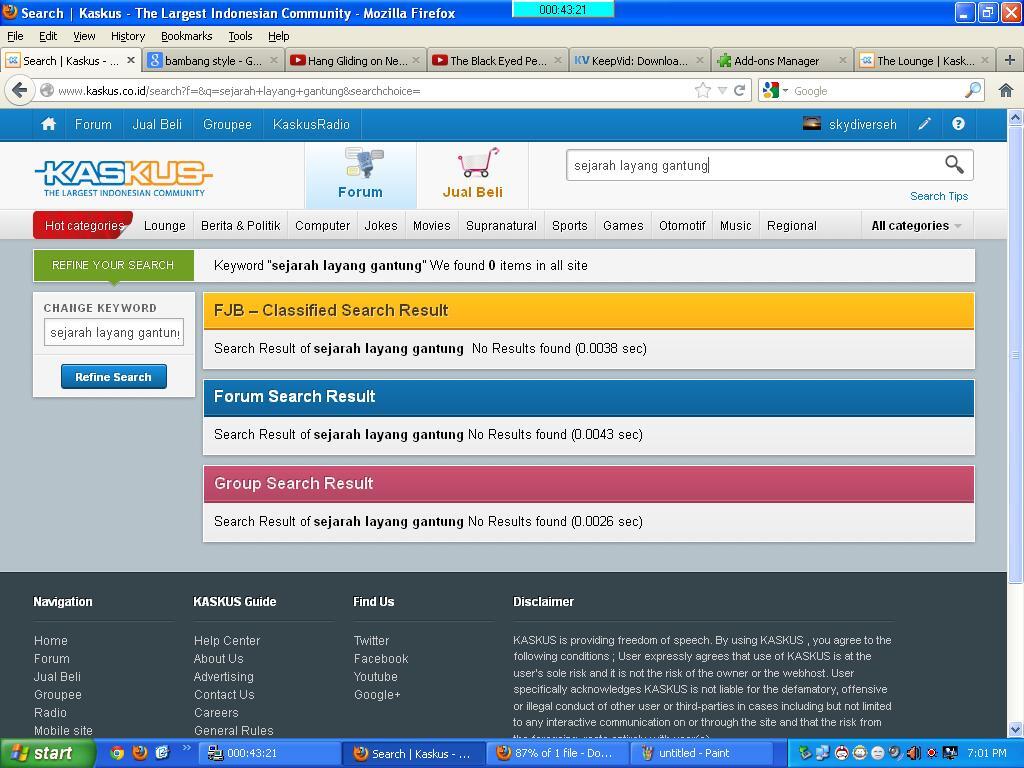Open the help question mark icon
This screenshot has width=1024, height=768.
(x=958, y=124)
